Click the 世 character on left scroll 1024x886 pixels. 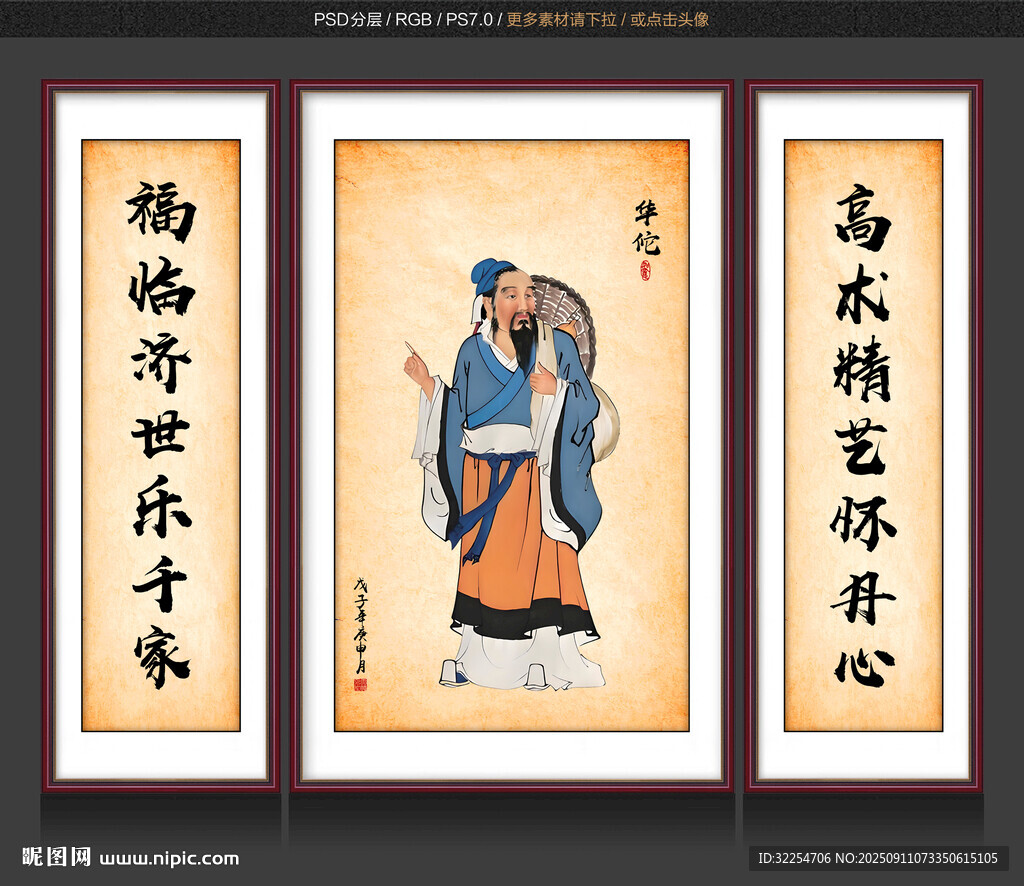(x=161, y=434)
